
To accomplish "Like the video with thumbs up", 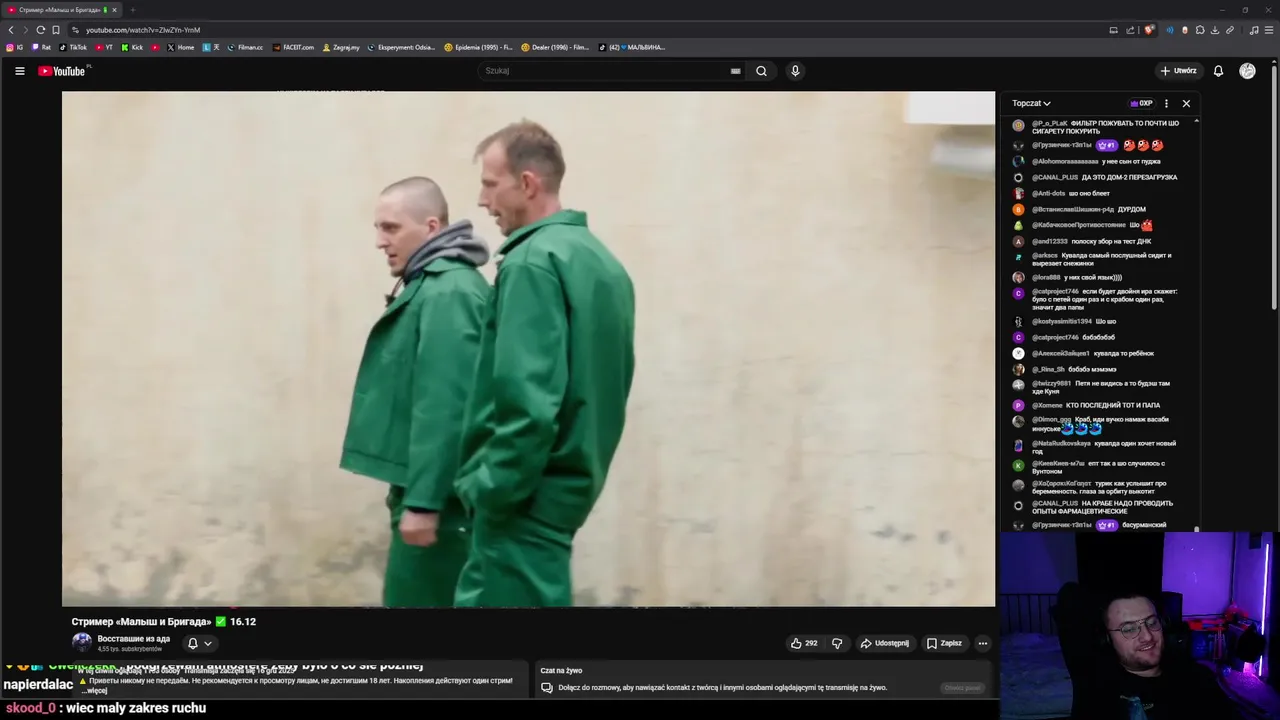I will click(x=804, y=643).
